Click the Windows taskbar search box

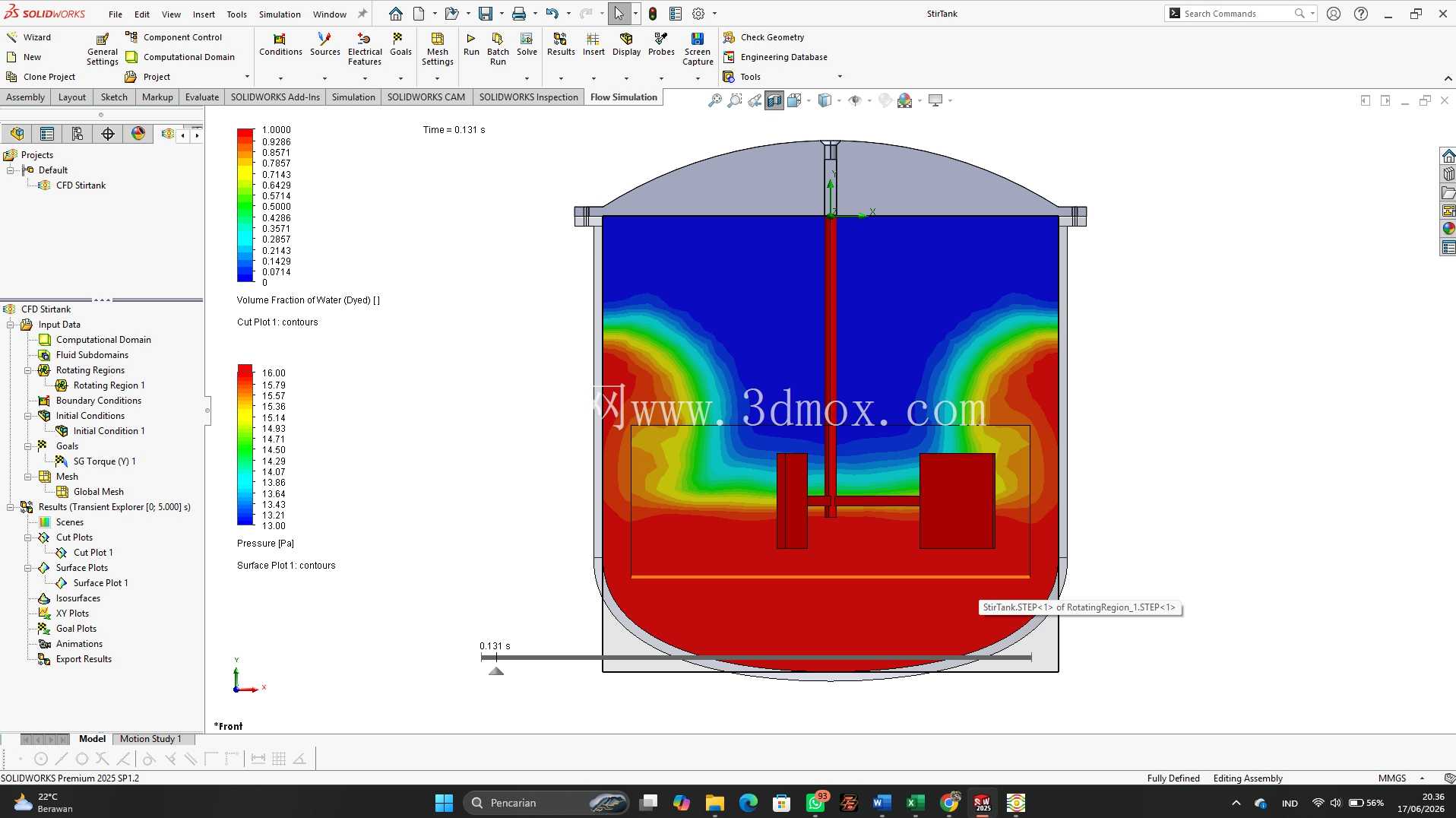click(545, 803)
